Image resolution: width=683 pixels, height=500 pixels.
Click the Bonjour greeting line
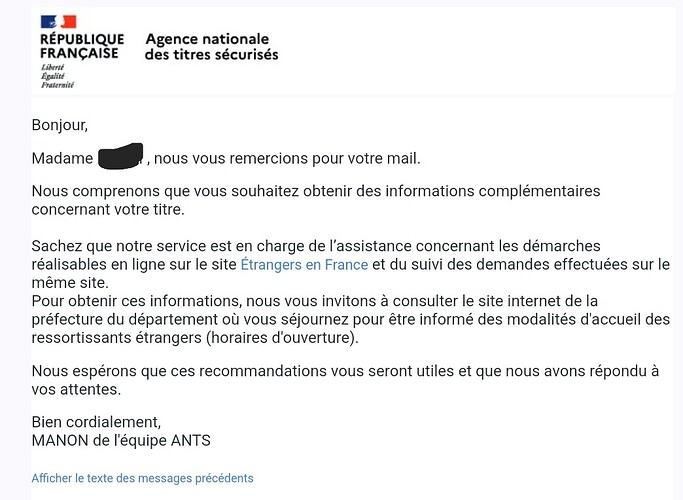coord(60,125)
